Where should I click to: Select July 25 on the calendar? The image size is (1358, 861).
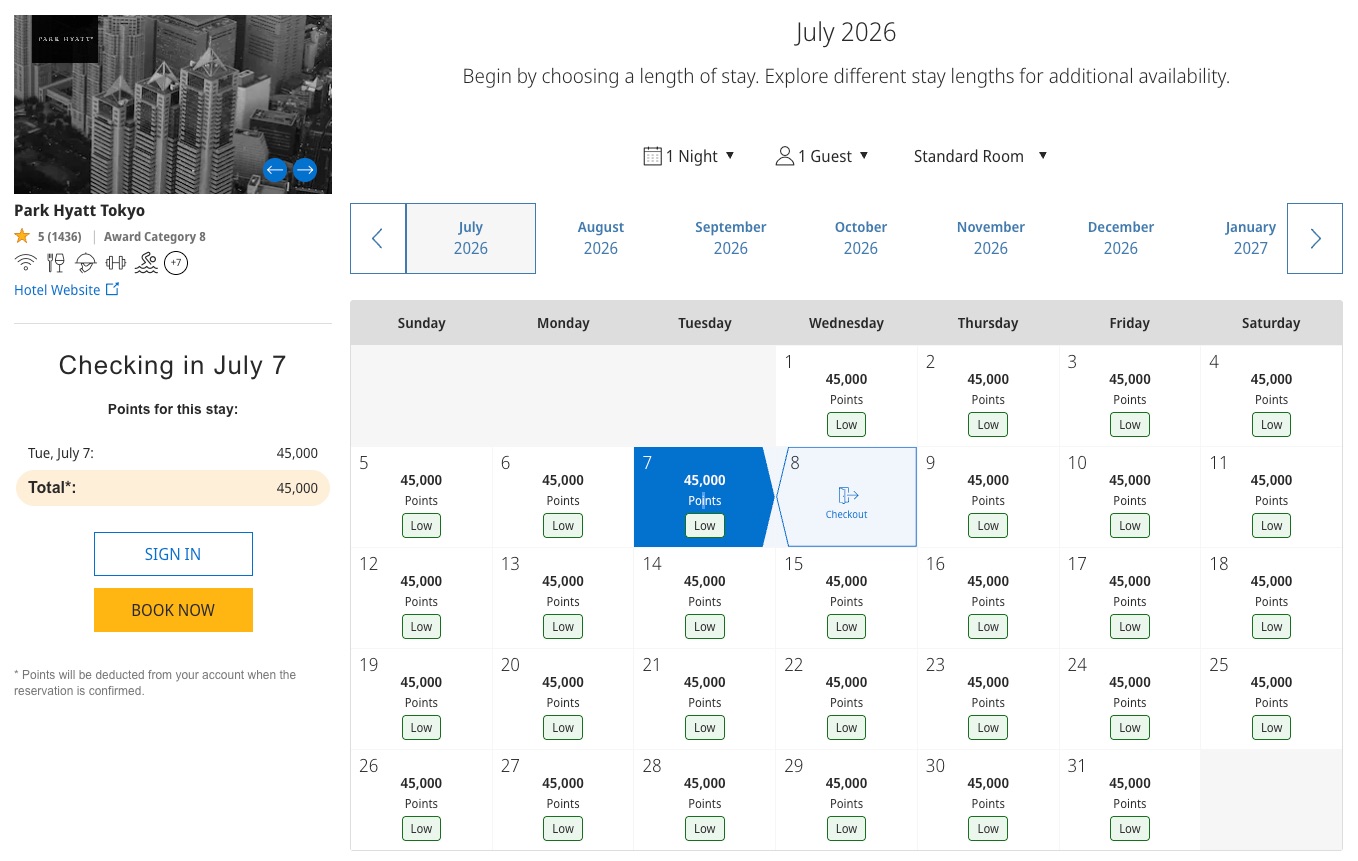point(1271,699)
